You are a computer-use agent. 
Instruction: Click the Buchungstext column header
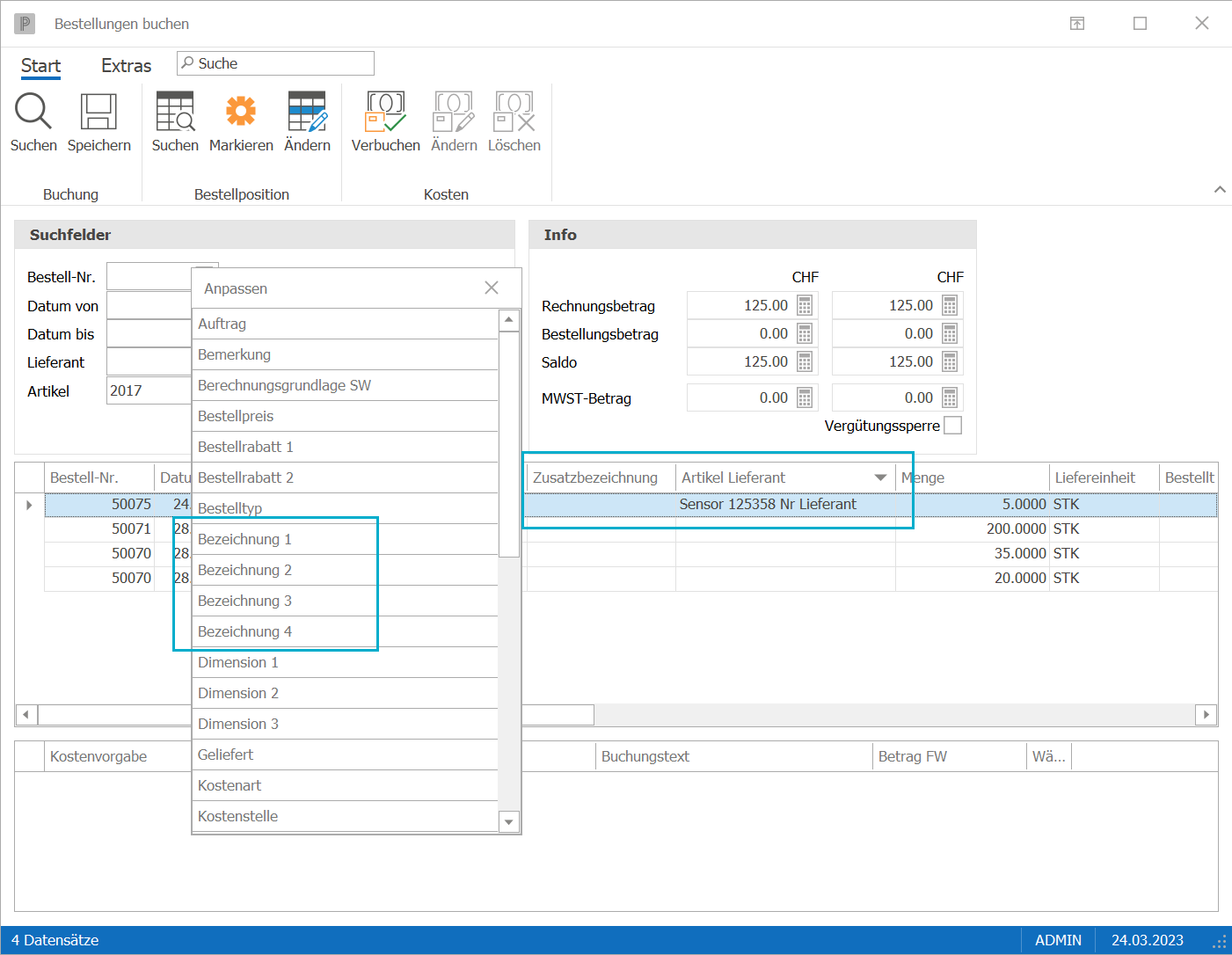[x=733, y=756]
